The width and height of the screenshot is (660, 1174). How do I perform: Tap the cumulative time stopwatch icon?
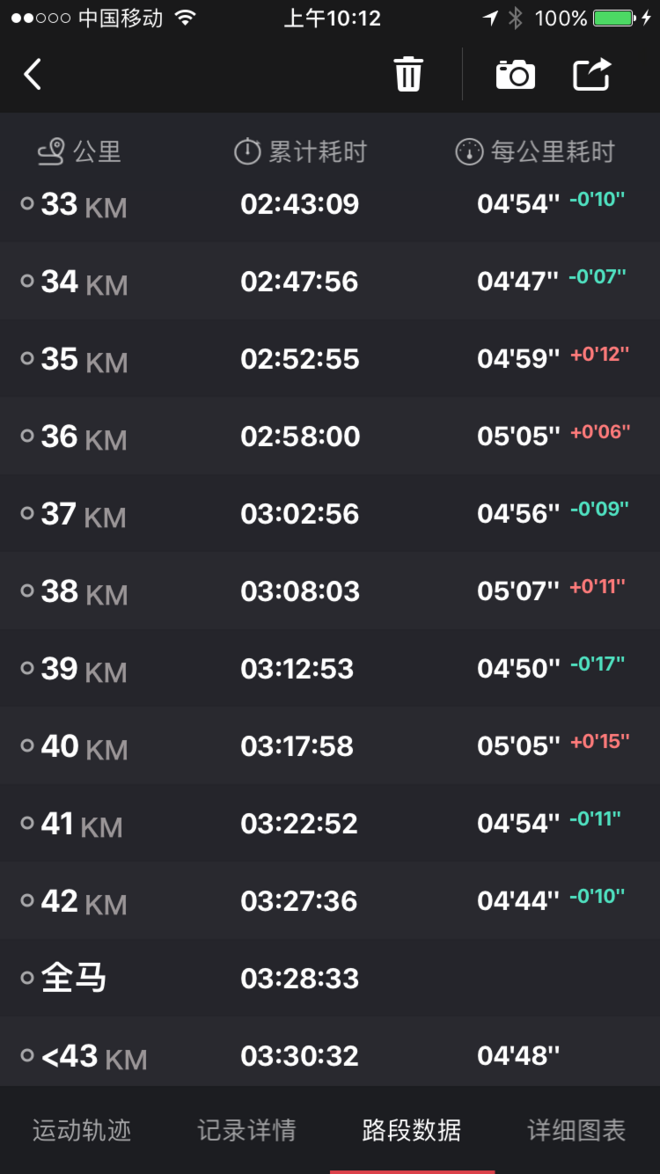point(247,152)
